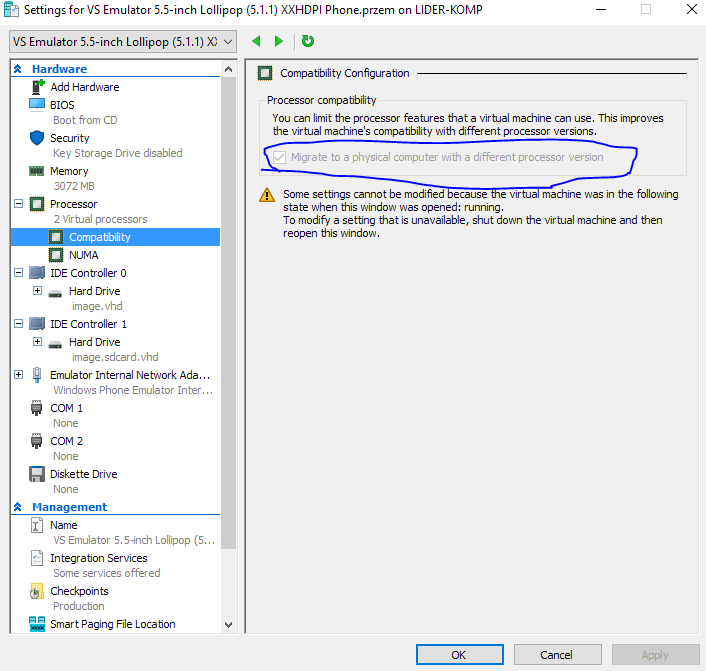This screenshot has height=671, width=706.
Task: Click the Name document icon
Action: [x=37, y=525]
